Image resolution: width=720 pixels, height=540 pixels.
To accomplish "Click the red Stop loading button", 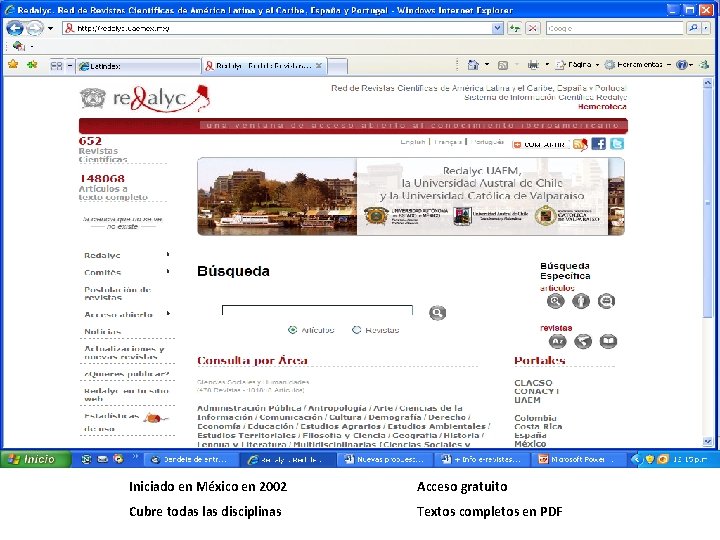I will click(x=532, y=28).
